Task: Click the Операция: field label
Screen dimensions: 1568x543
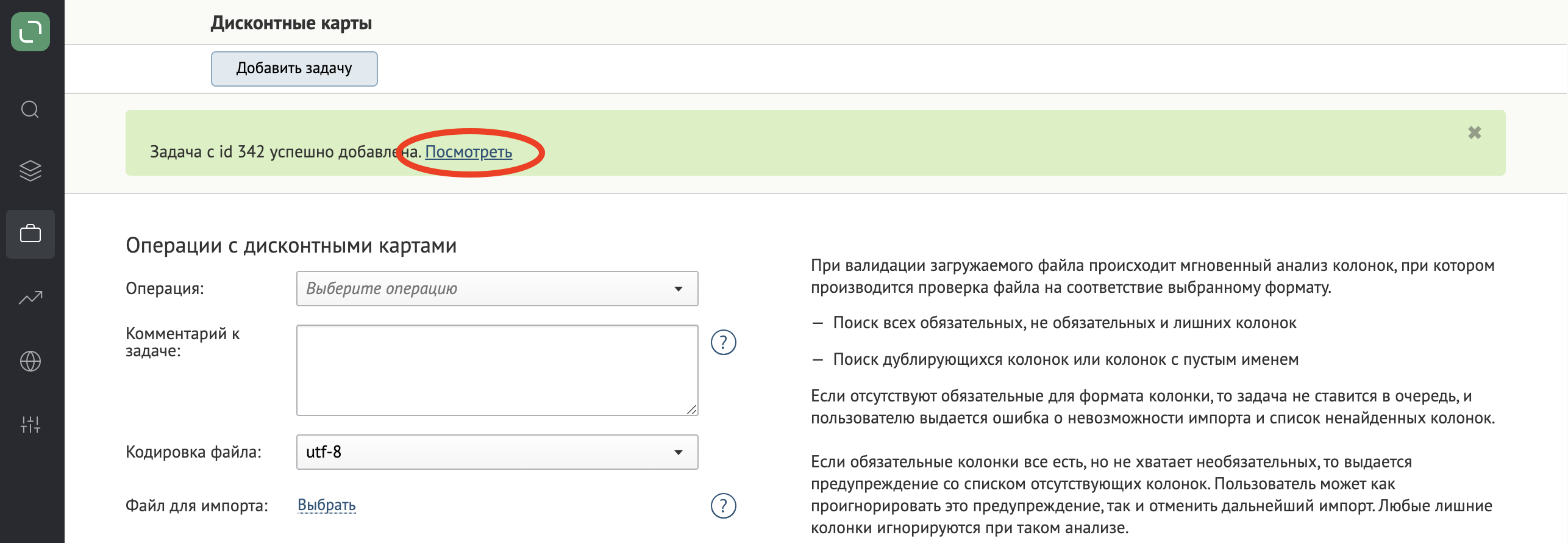Action: coord(165,289)
